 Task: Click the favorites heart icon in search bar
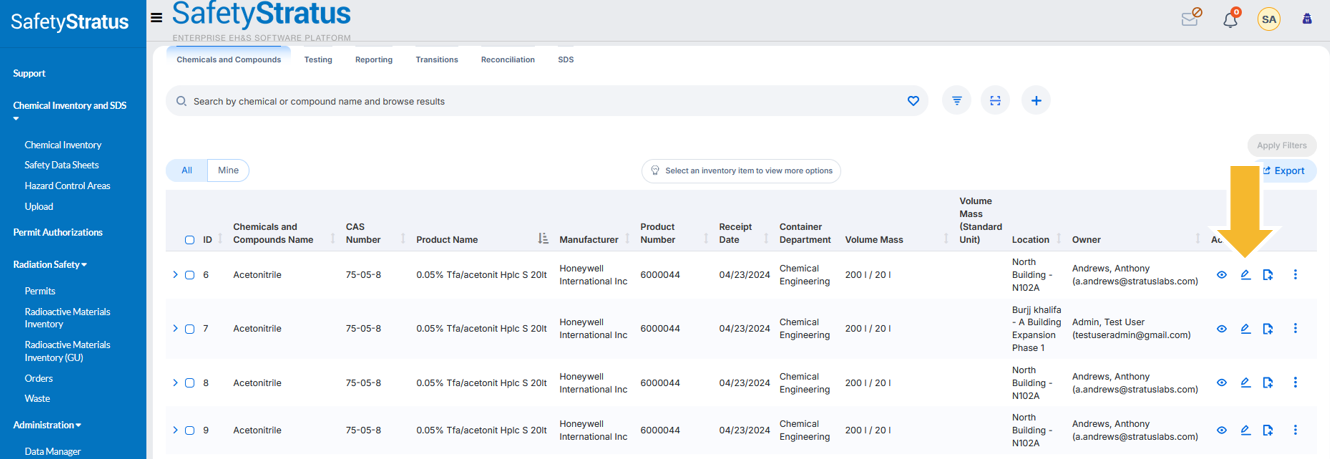(x=913, y=101)
